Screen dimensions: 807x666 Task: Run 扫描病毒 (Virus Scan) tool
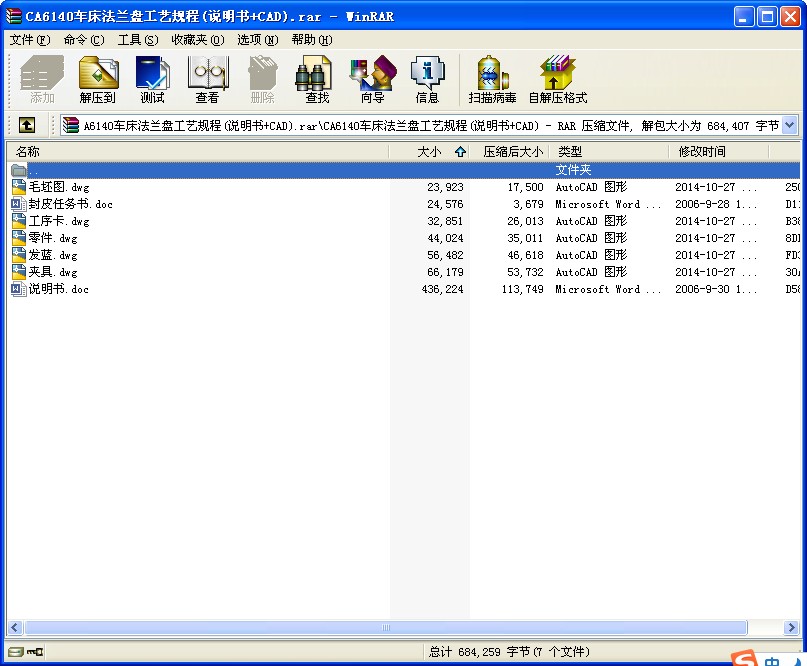[492, 79]
